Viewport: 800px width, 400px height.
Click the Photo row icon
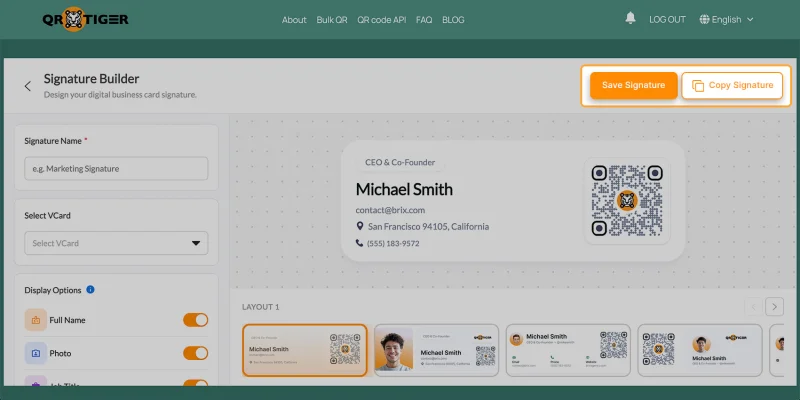pos(36,353)
